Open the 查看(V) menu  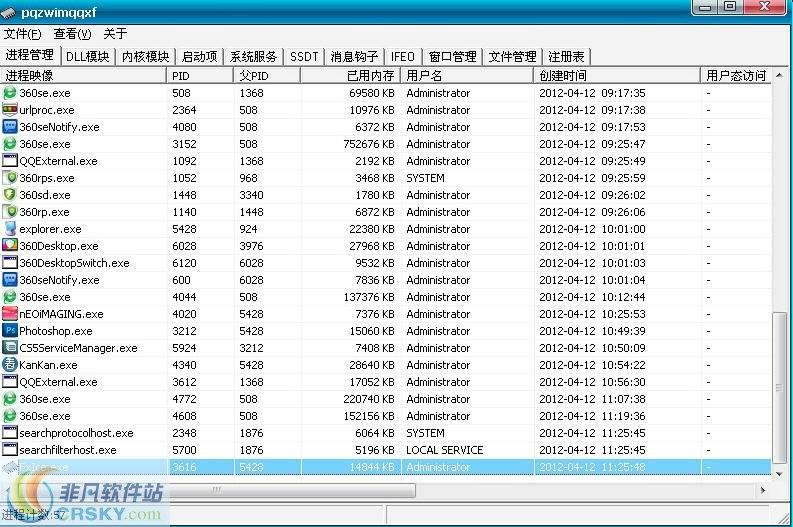click(72, 34)
